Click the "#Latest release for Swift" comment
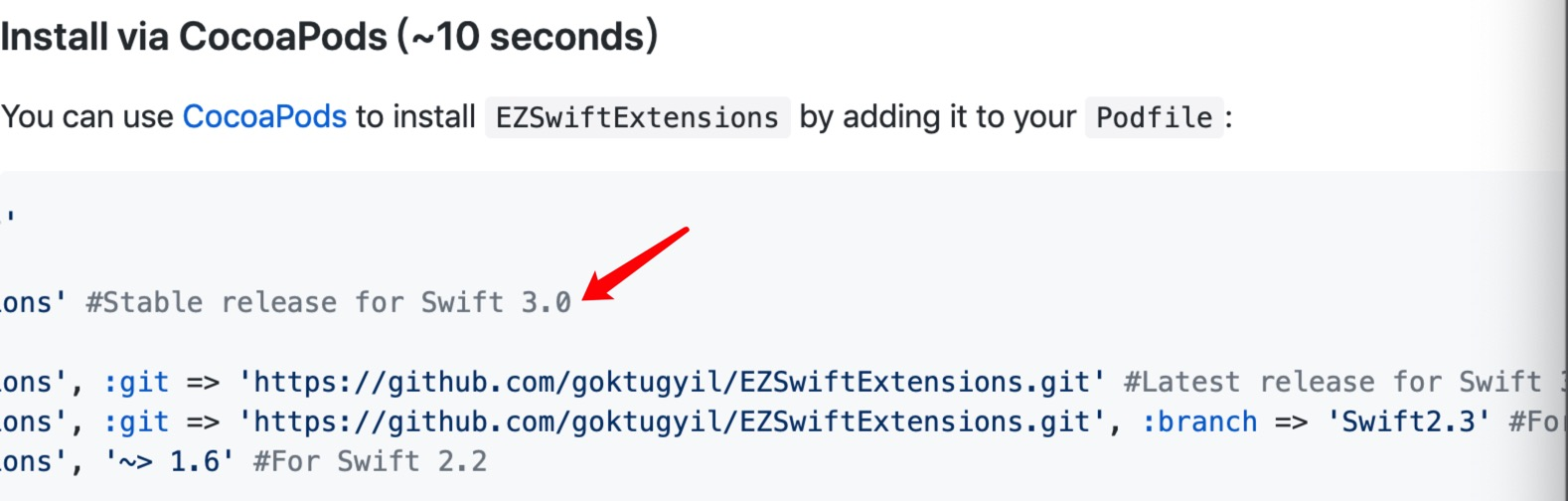This screenshot has height=501, width=1568. [x=1332, y=382]
